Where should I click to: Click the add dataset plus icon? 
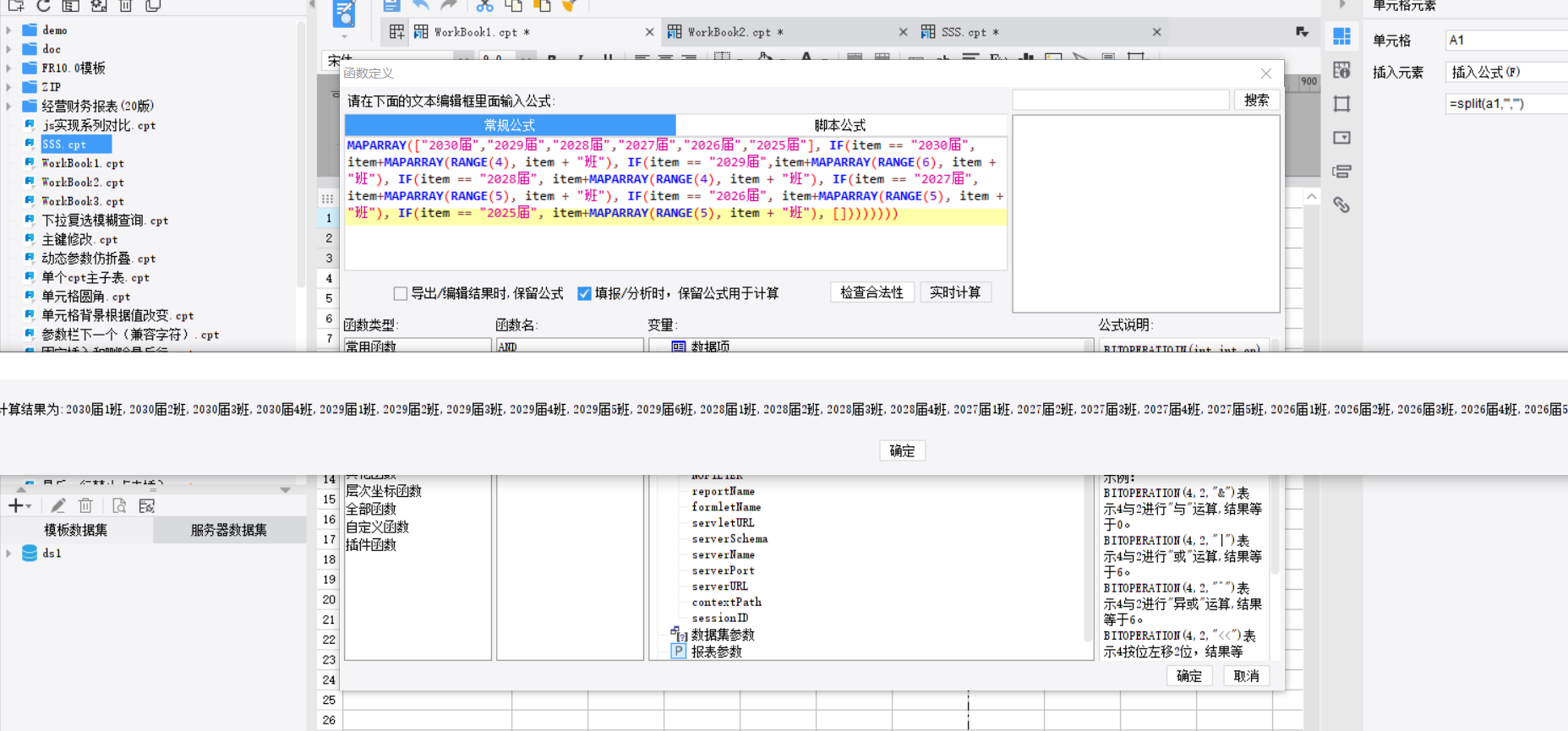(15, 505)
